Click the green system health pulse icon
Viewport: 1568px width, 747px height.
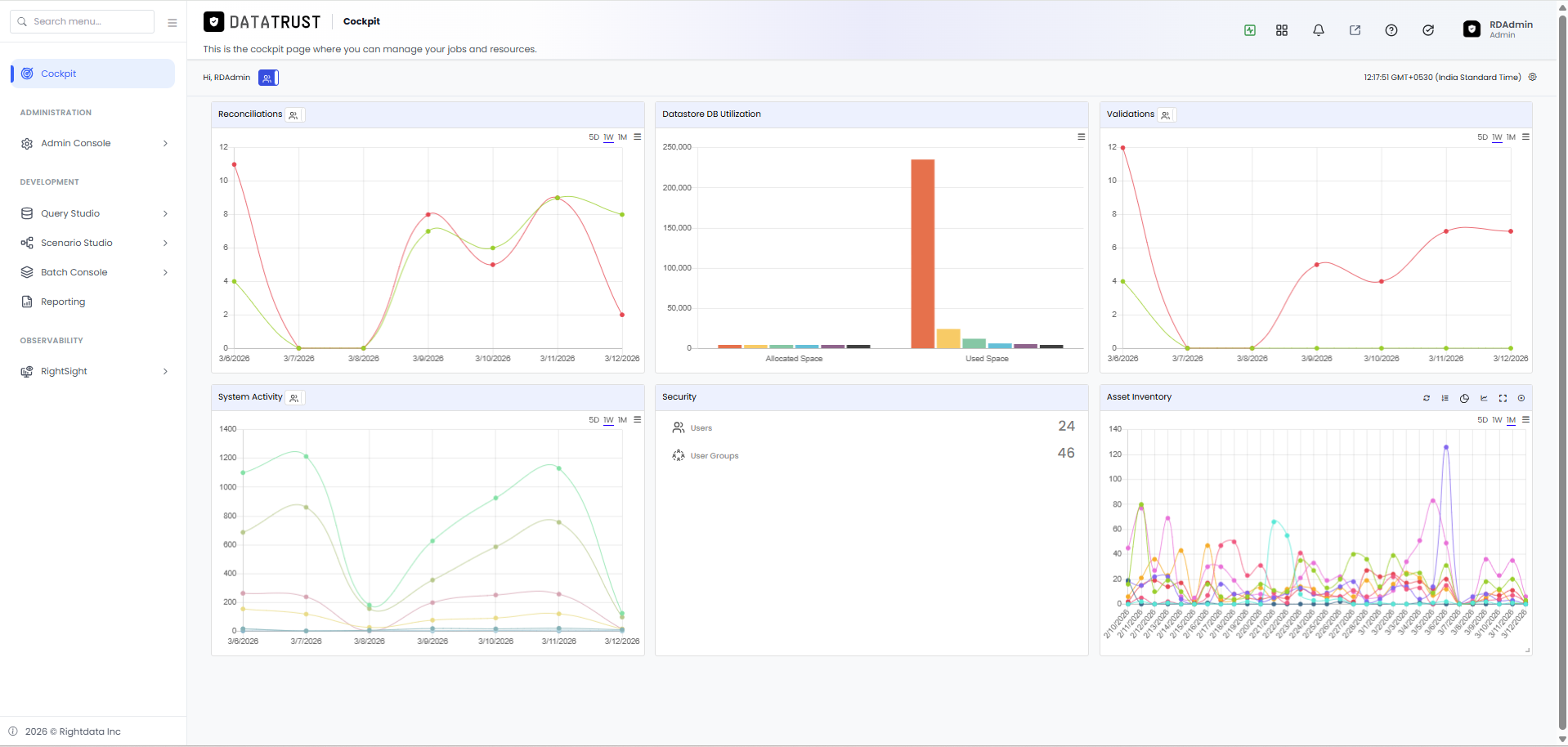click(1249, 30)
